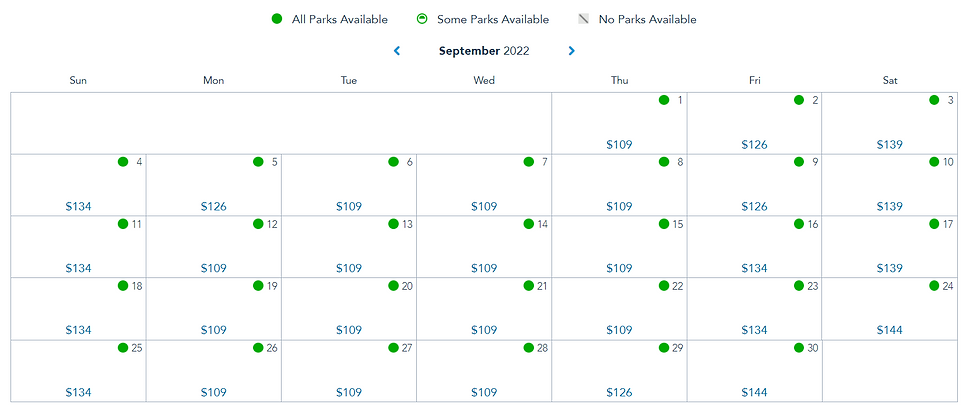Click the green availability dot for September 1
Screen dimensions: 980x412
tap(664, 100)
